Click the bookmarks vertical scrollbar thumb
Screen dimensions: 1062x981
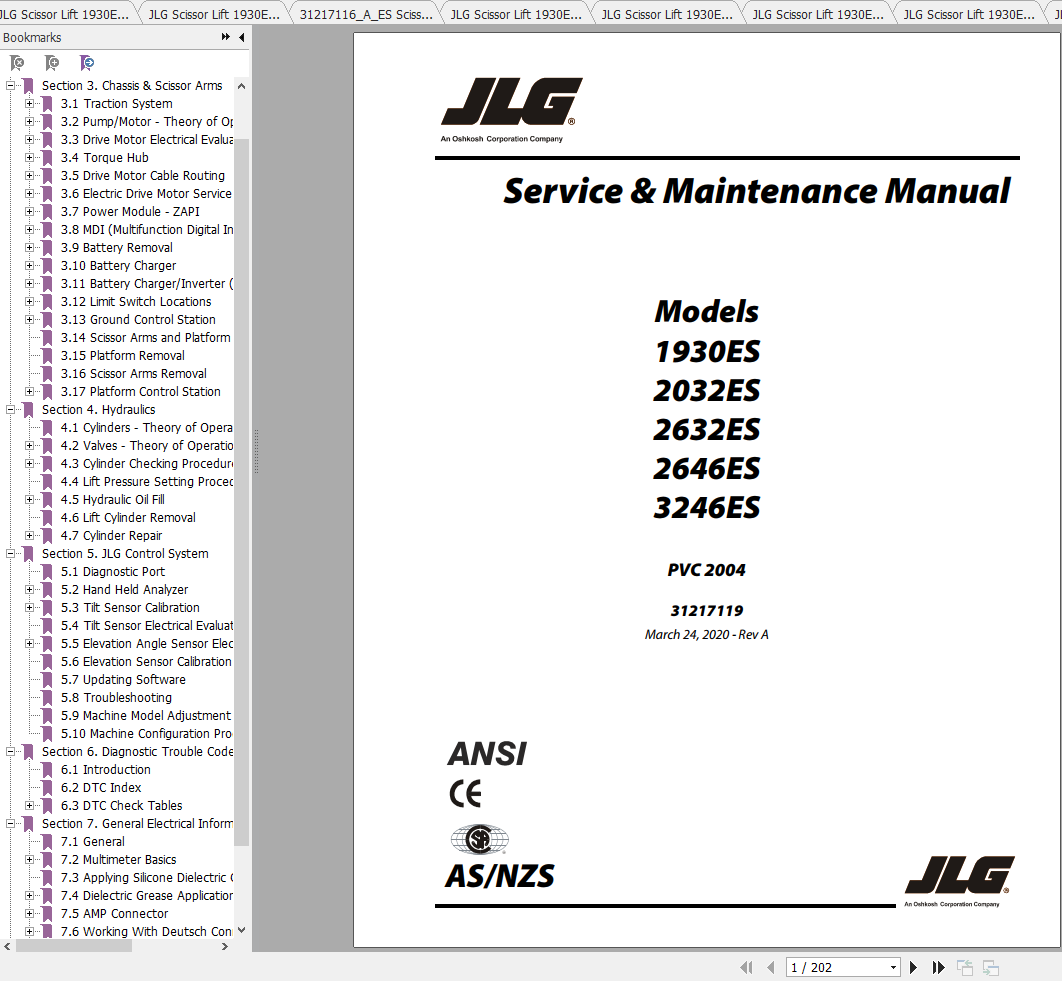pos(241,491)
